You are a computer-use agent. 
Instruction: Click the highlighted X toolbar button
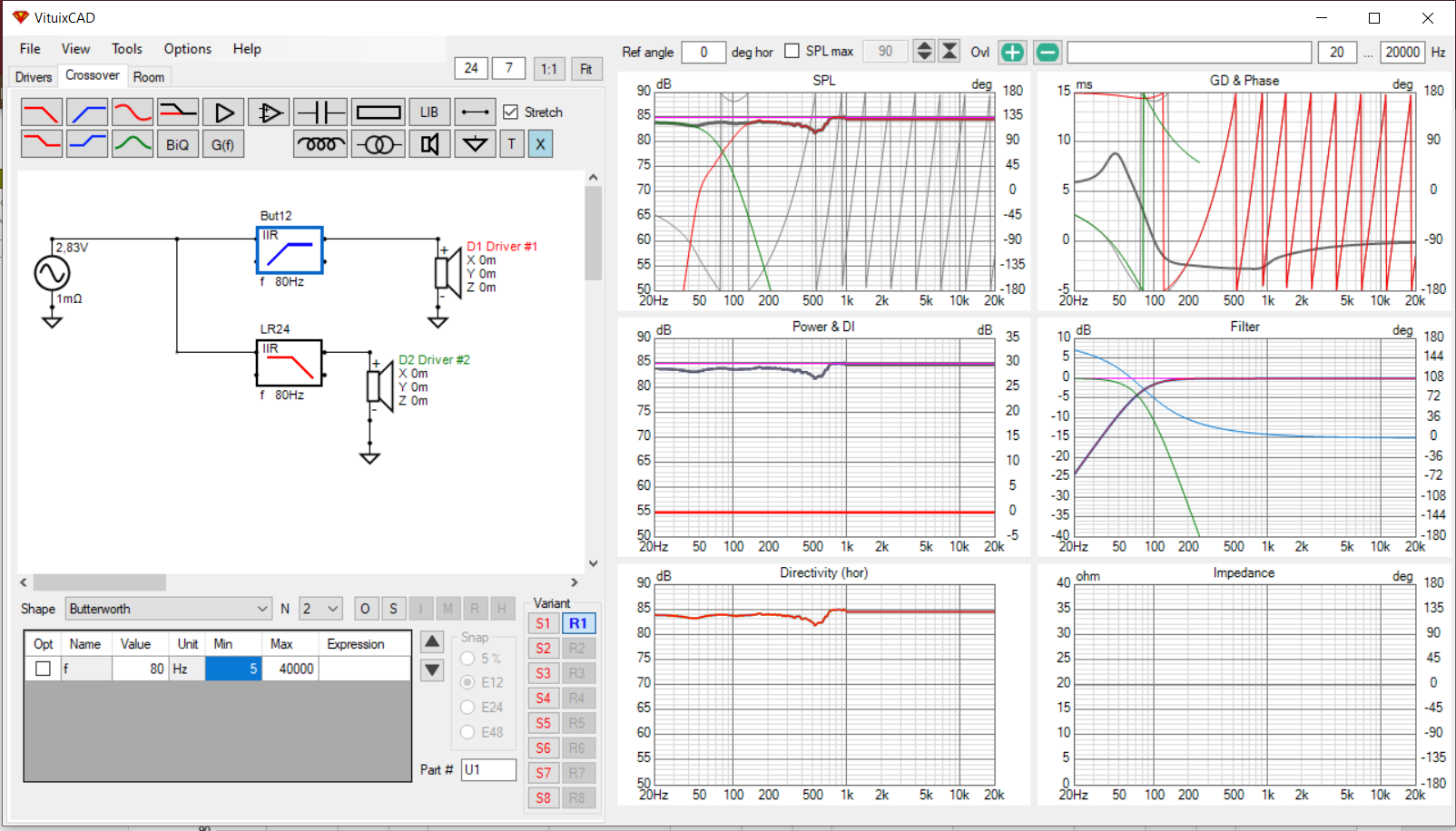pos(540,143)
